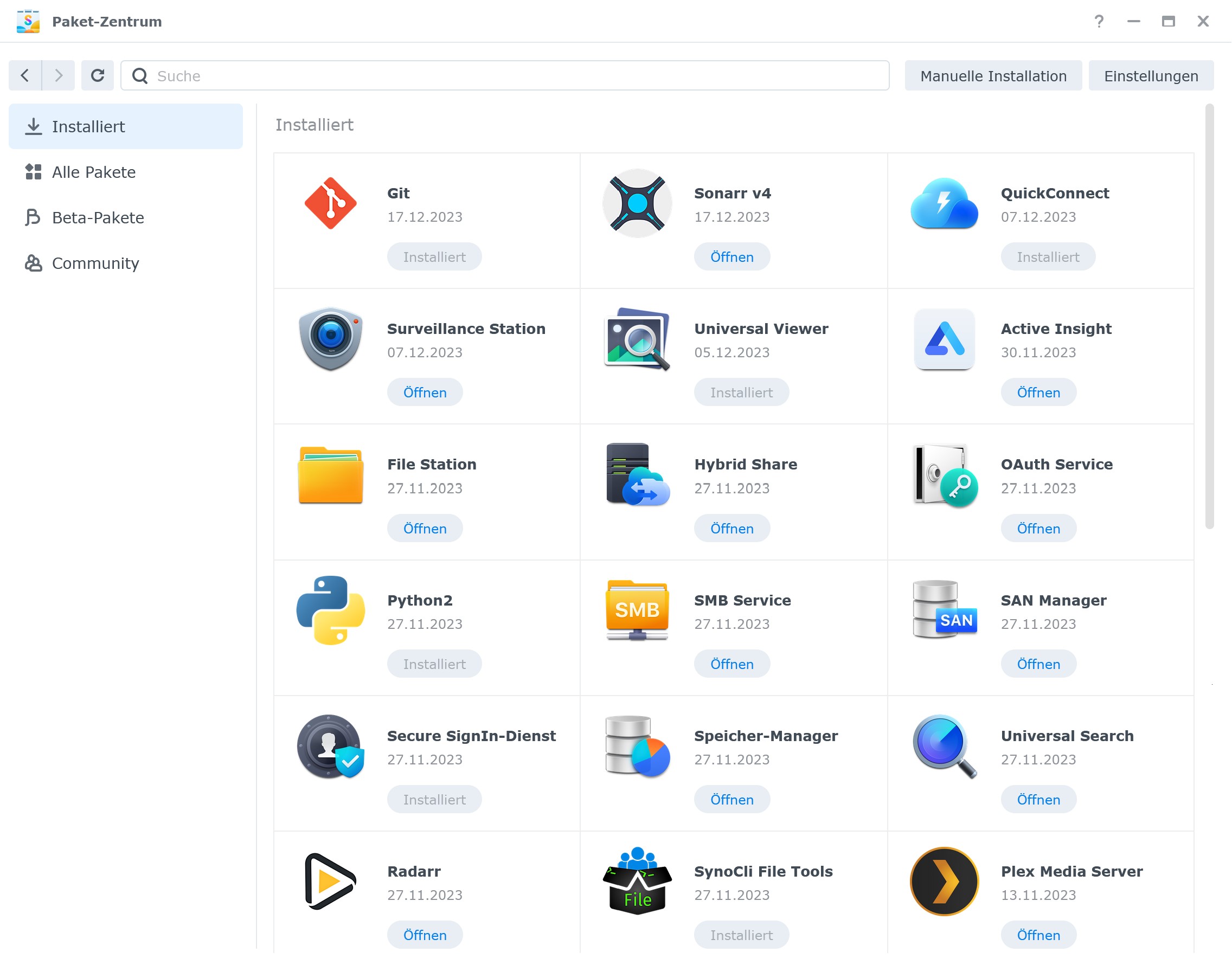
Task: Click the vertical scrollbar on the right
Action: (x=1209, y=317)
